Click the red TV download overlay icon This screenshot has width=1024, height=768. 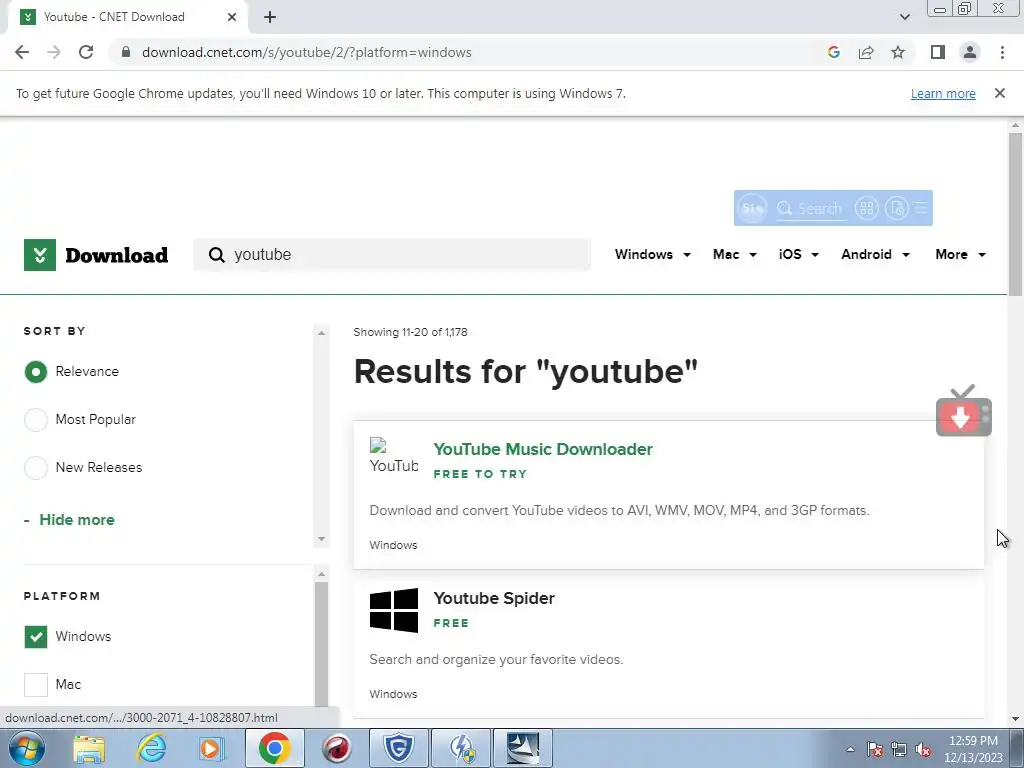click(963, 411)
